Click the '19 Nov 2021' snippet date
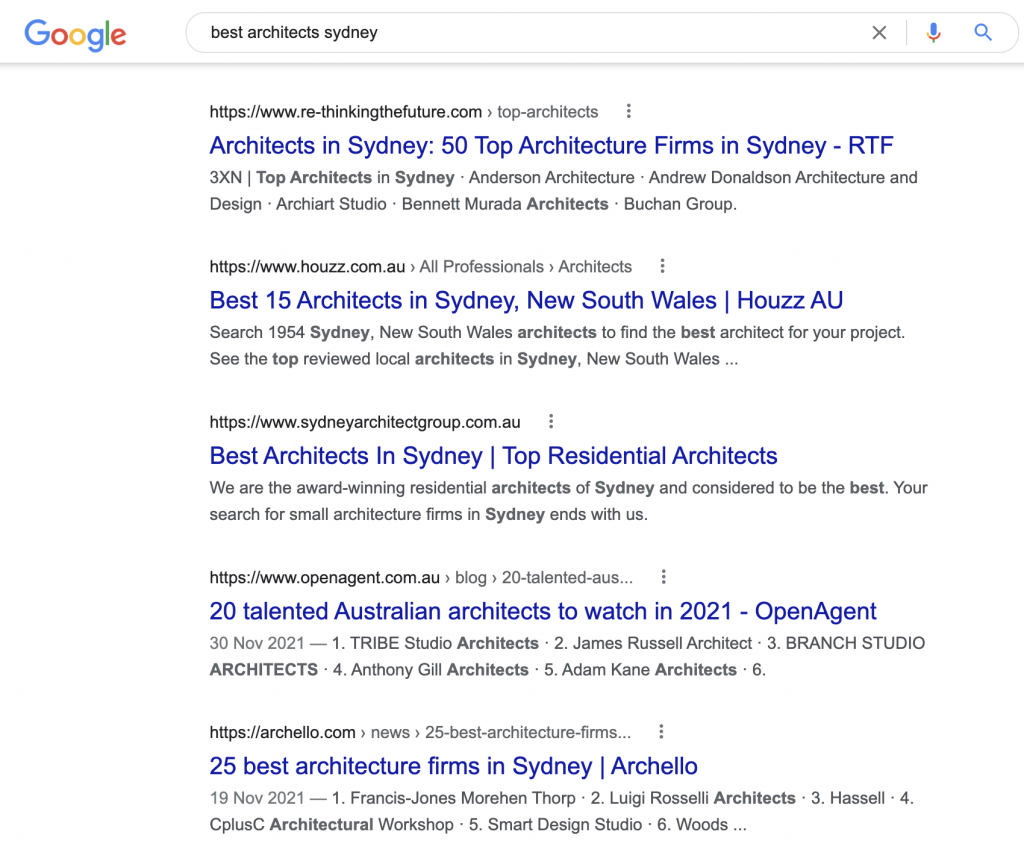This screenshot has width=1024, height=864. tap(257, 797)
